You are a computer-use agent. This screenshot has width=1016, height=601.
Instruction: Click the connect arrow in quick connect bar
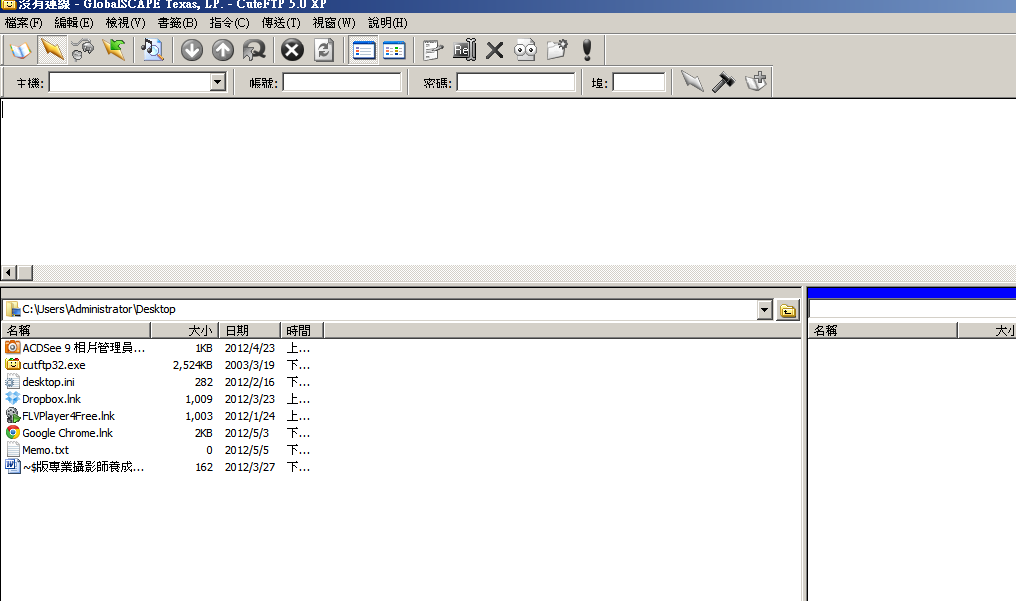(692, 82)
